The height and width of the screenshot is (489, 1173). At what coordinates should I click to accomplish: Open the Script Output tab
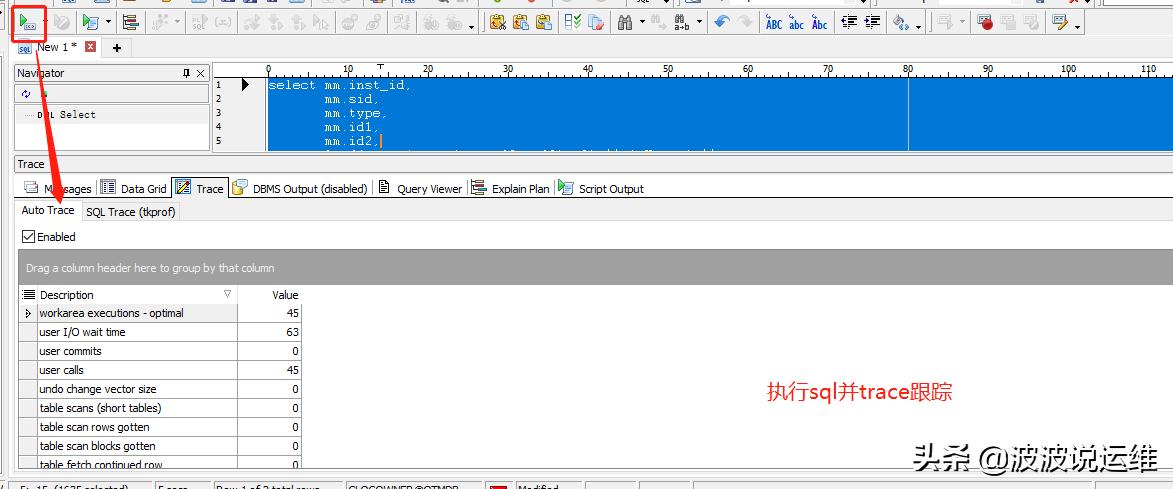click(601, 188)
